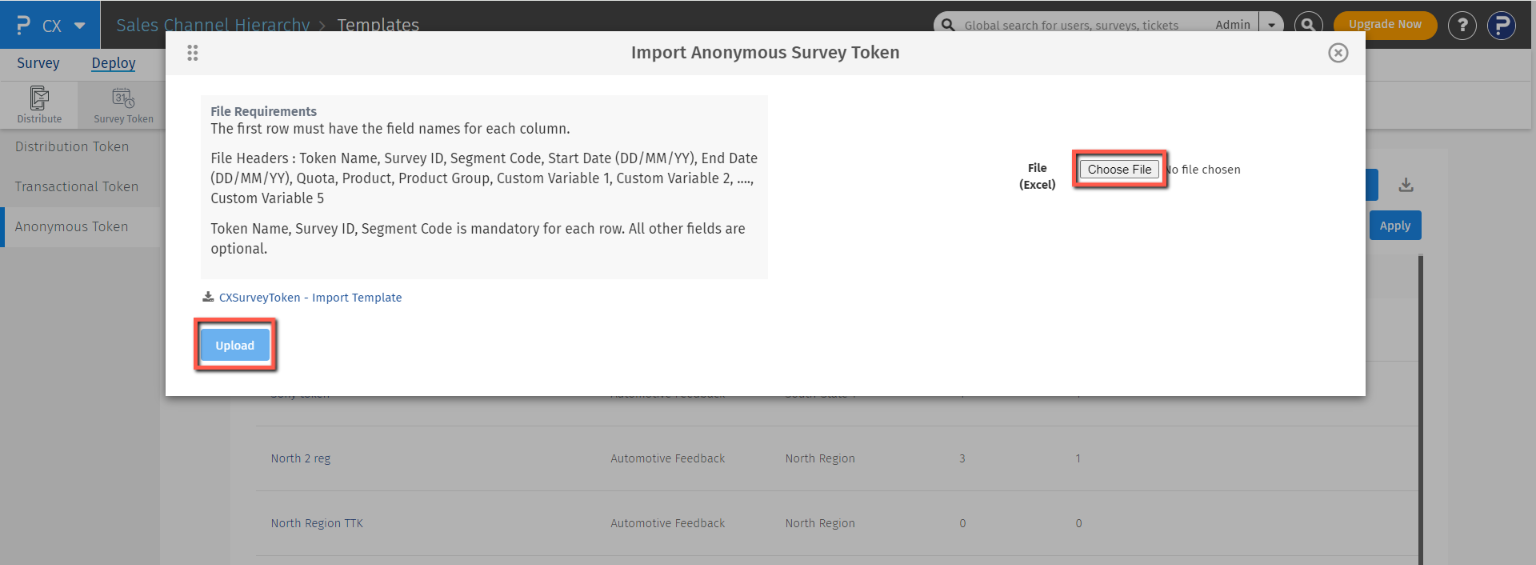Switch to the Survey tab
Viewport: 1536px width, 565px height.
coord(38,63)
